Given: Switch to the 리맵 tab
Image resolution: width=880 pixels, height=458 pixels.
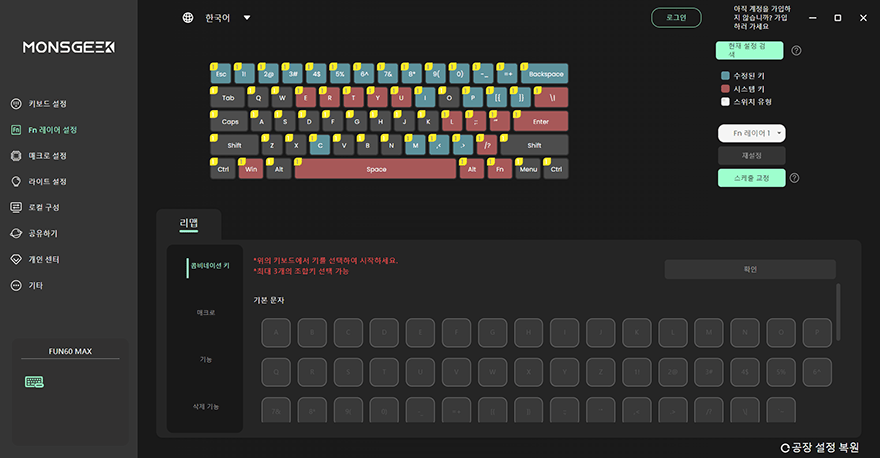Looking at the screenshot, I should [189, 223].
